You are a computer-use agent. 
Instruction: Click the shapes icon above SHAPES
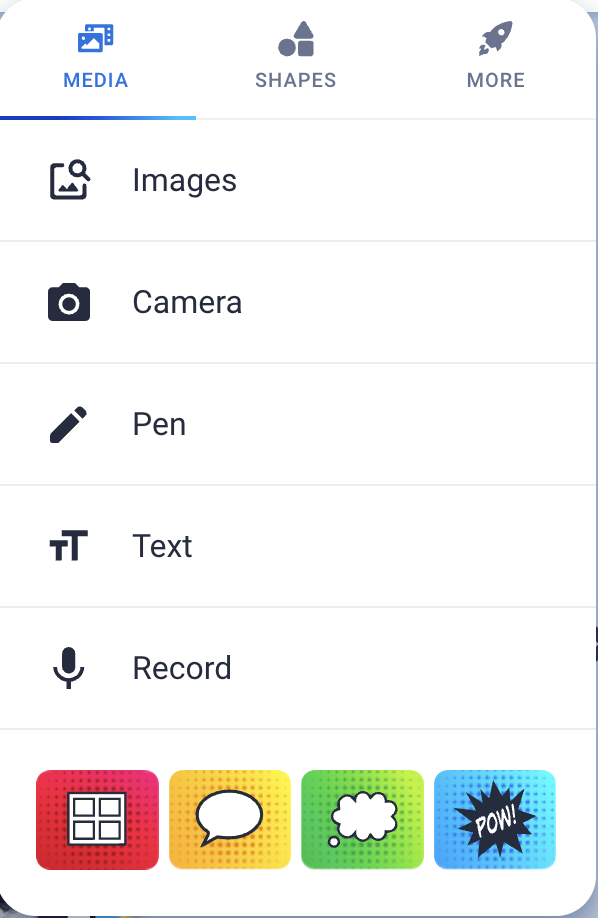pyautogui.click(x=295, y=38)
